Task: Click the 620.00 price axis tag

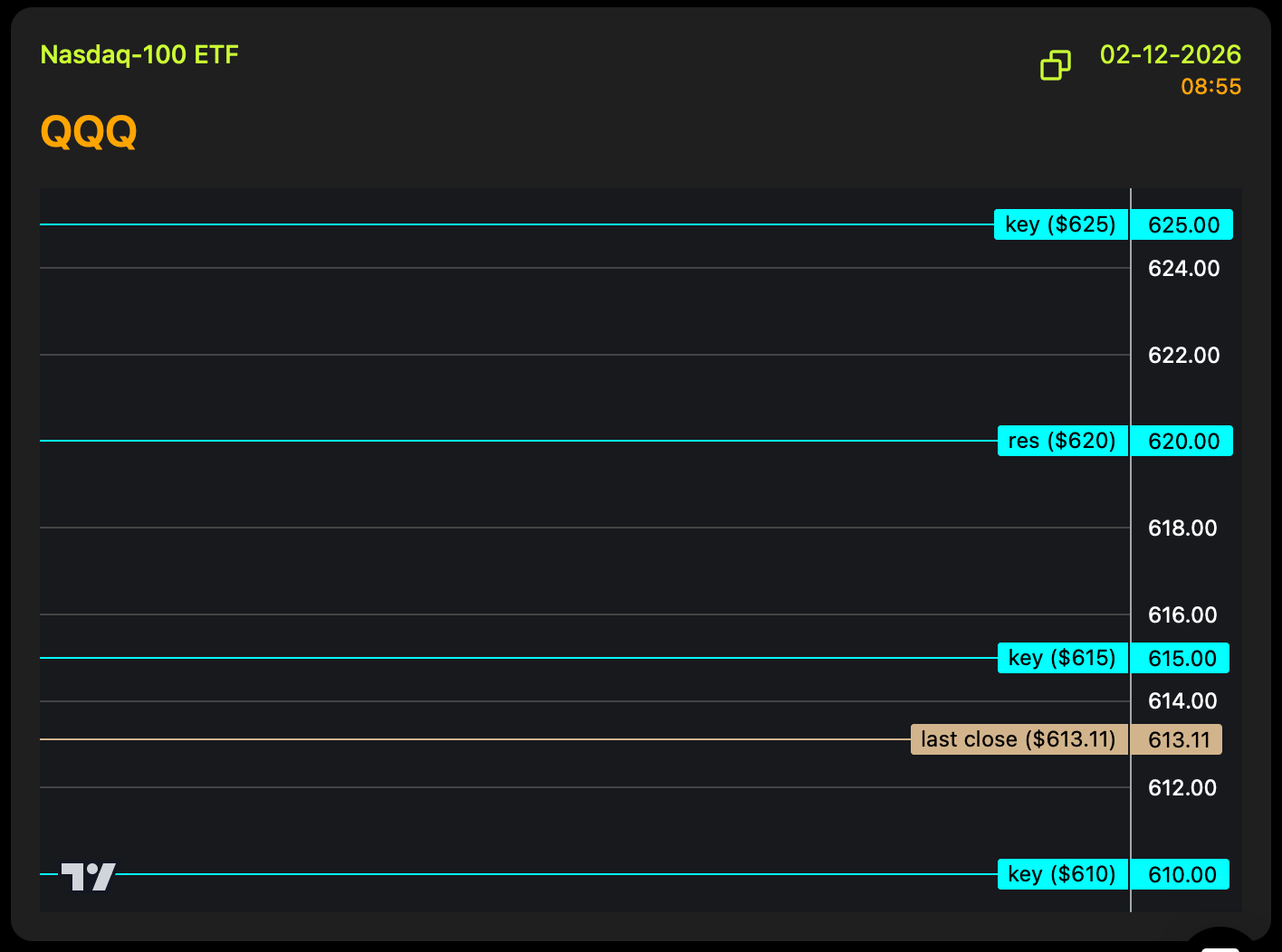Action: (x=1182, y=441)
